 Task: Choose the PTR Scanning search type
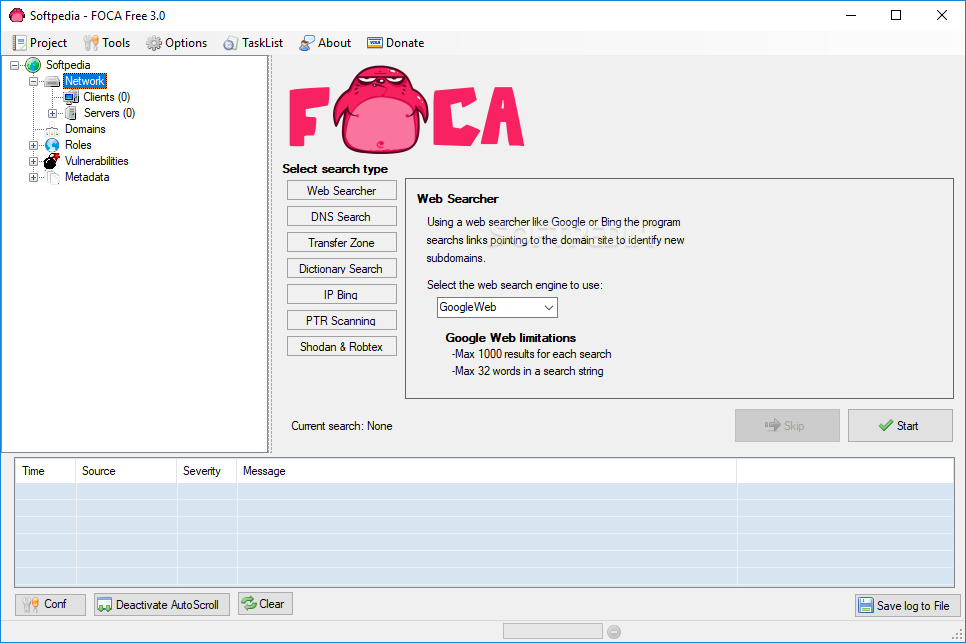click(342, 320)
